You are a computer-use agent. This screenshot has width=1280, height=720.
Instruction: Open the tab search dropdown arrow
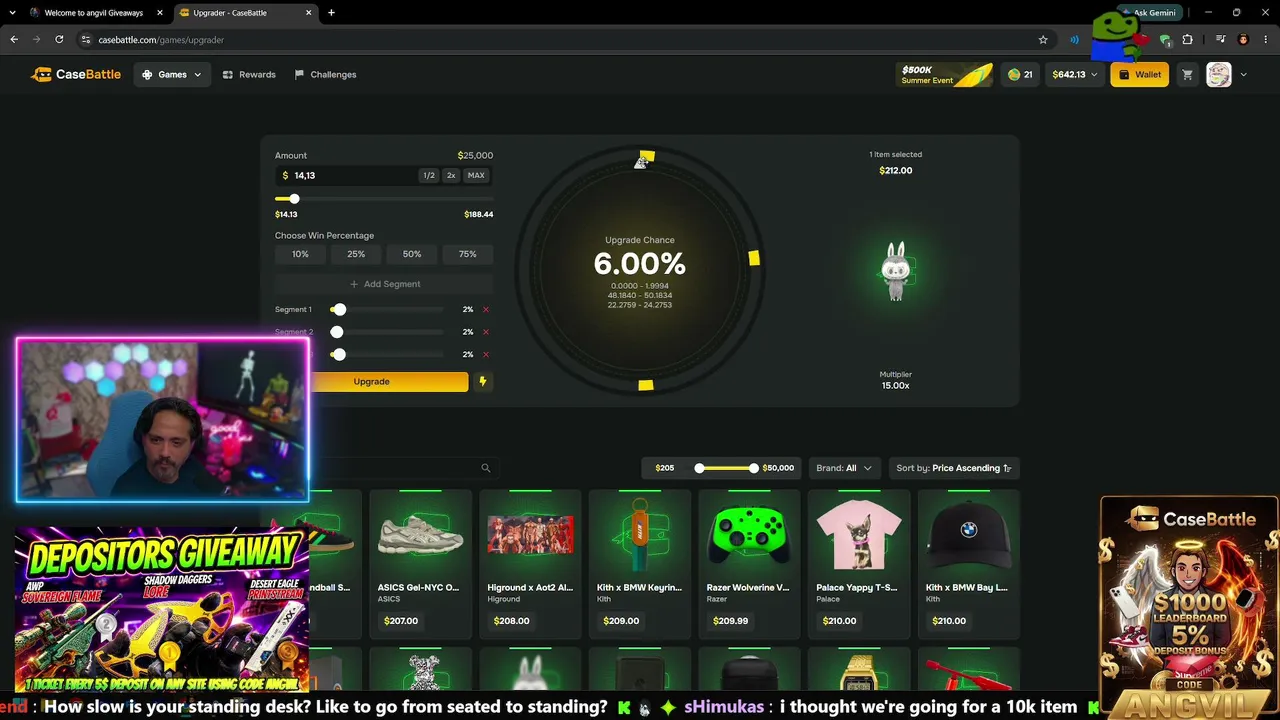click(14, 13)
